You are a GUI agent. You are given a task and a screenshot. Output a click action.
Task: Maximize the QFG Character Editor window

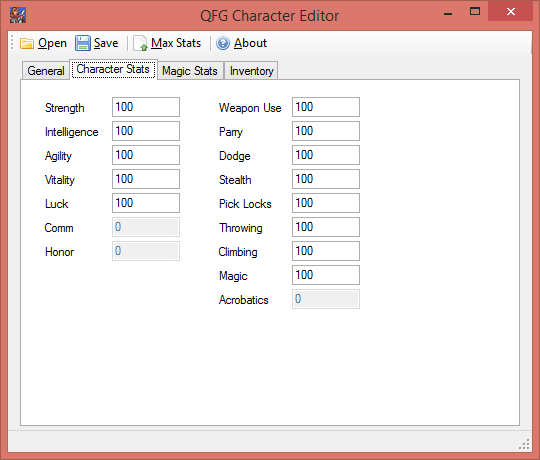[475, 11]
